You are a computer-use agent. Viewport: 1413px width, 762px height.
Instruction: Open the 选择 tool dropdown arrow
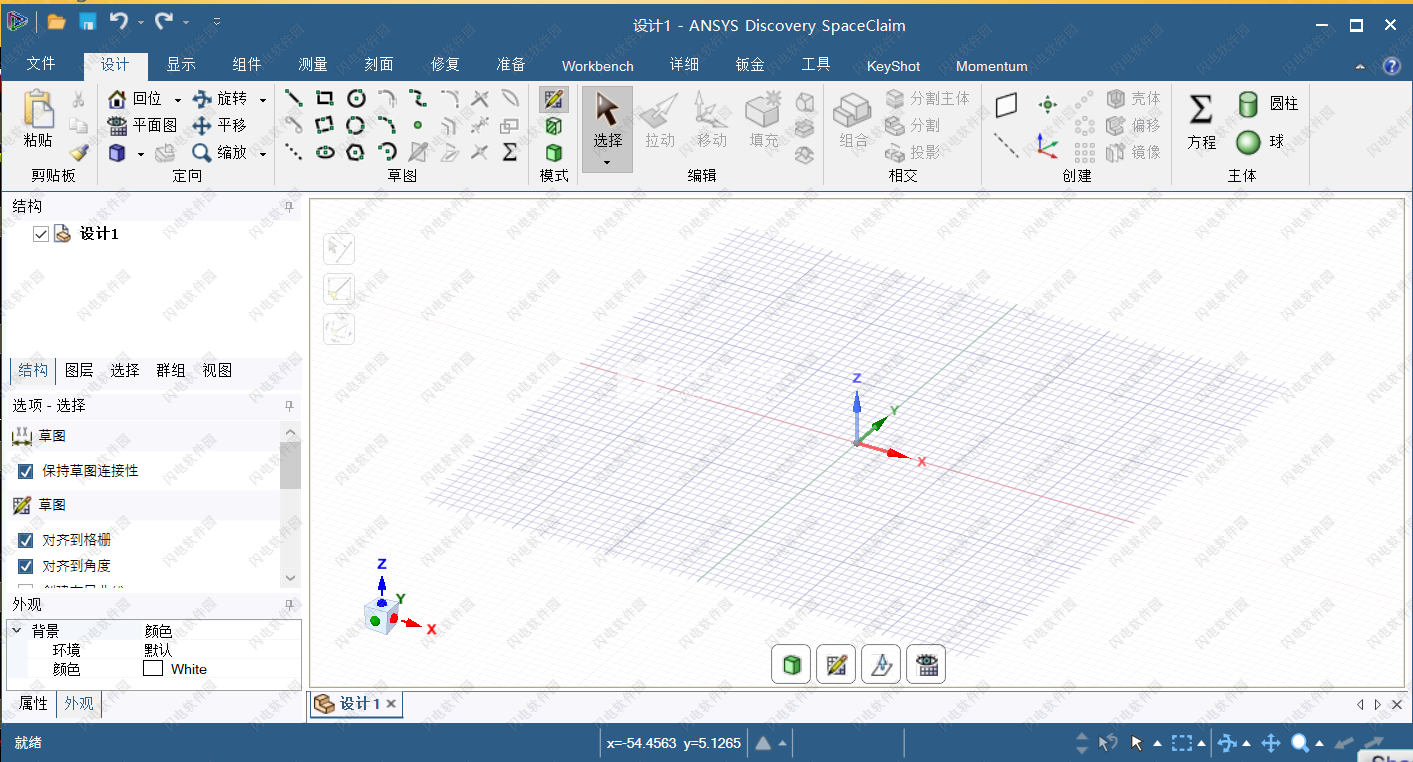click(607, 162)
